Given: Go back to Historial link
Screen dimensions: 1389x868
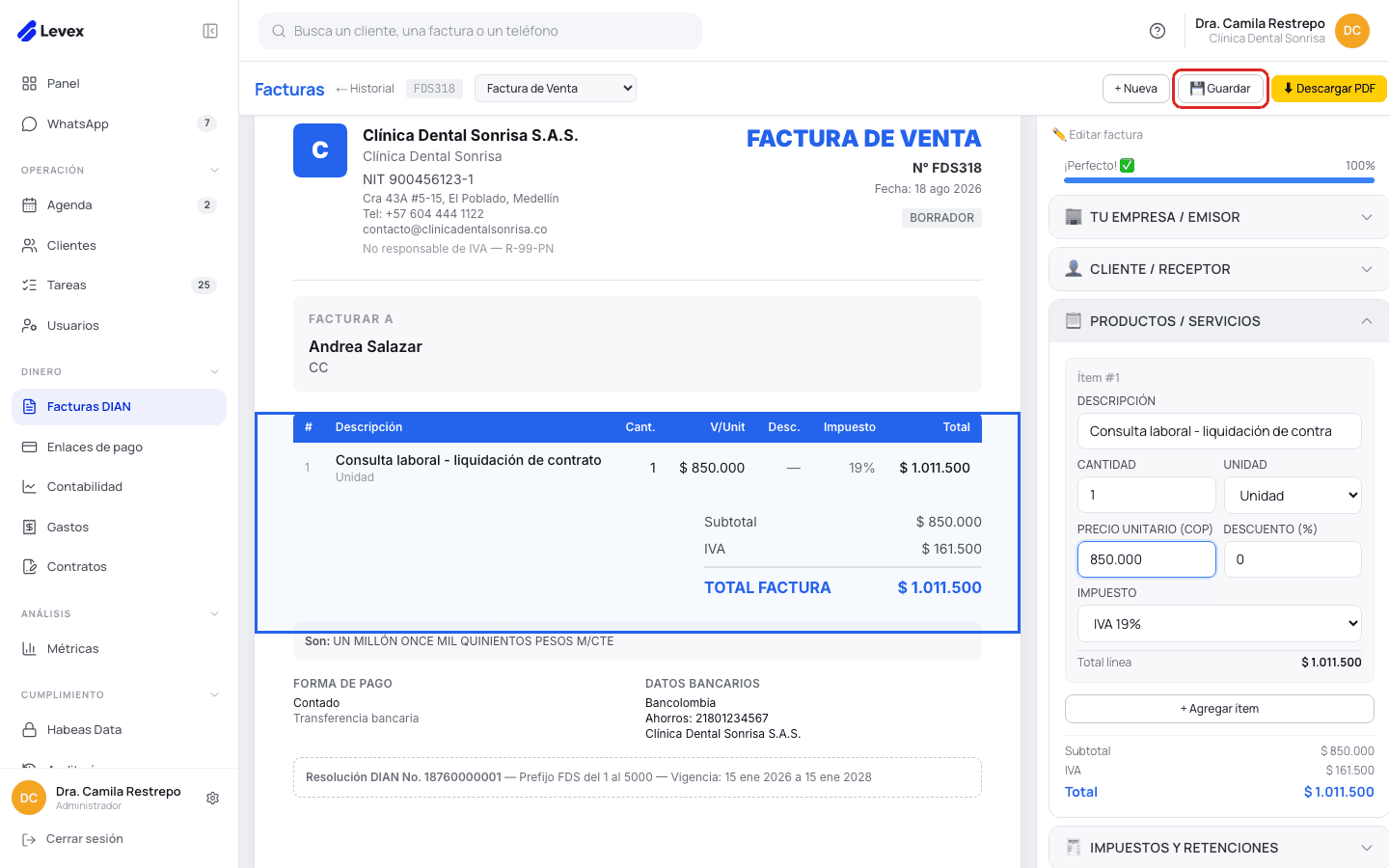Looking at the screenshot, I should click(x=365, y=89).
